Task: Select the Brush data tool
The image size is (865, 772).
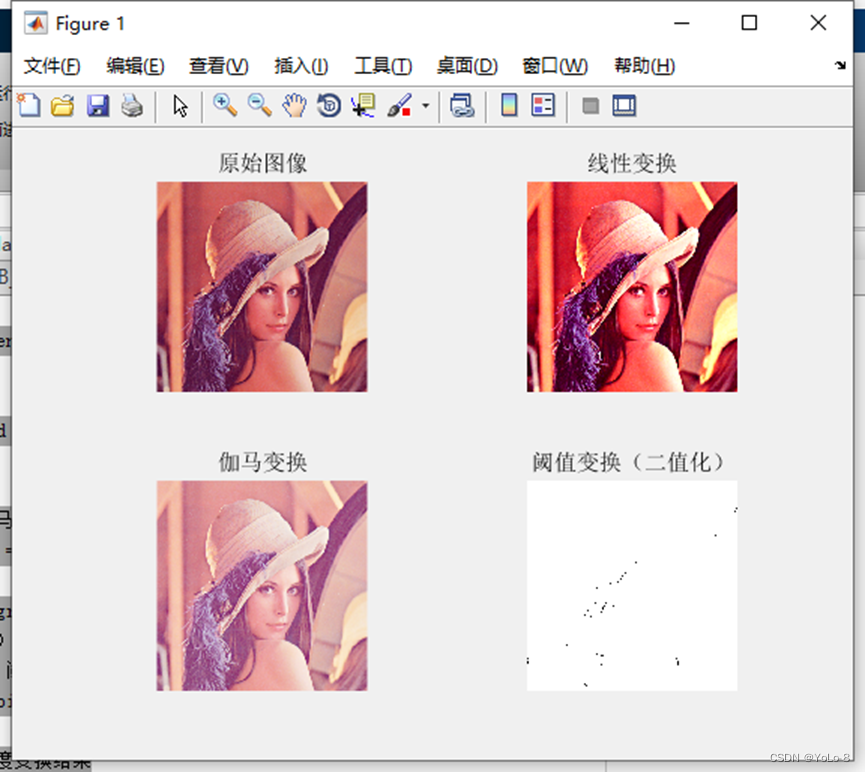Action: [x=399, y=105]
